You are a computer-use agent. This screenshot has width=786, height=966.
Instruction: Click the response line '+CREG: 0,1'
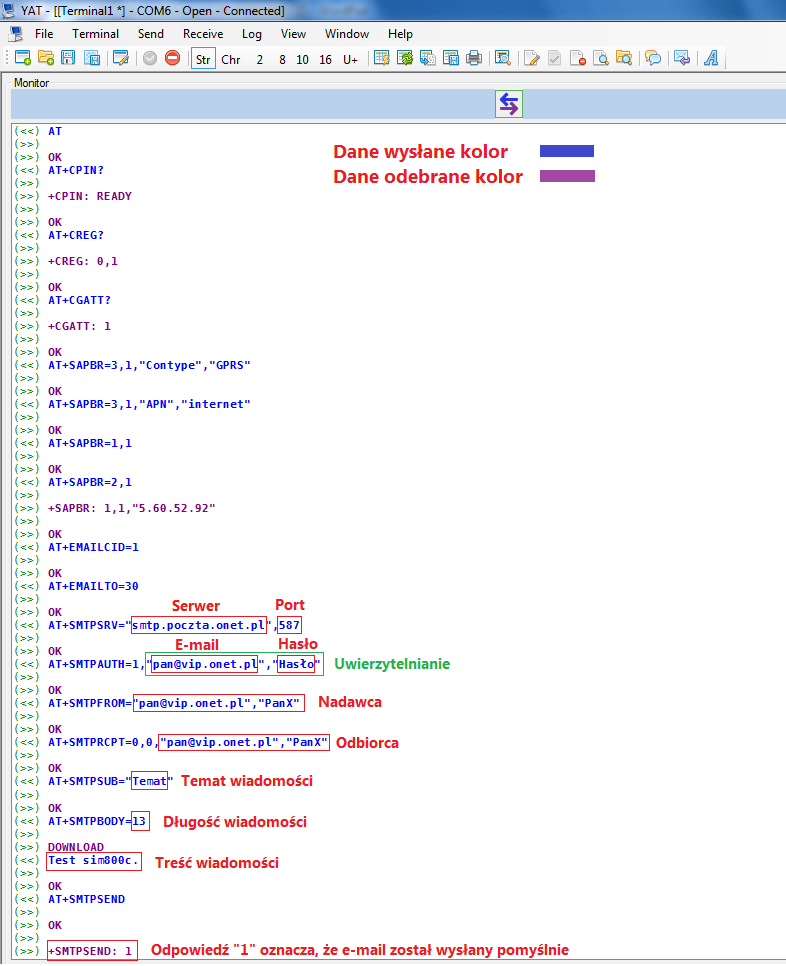tap(83, 261)
